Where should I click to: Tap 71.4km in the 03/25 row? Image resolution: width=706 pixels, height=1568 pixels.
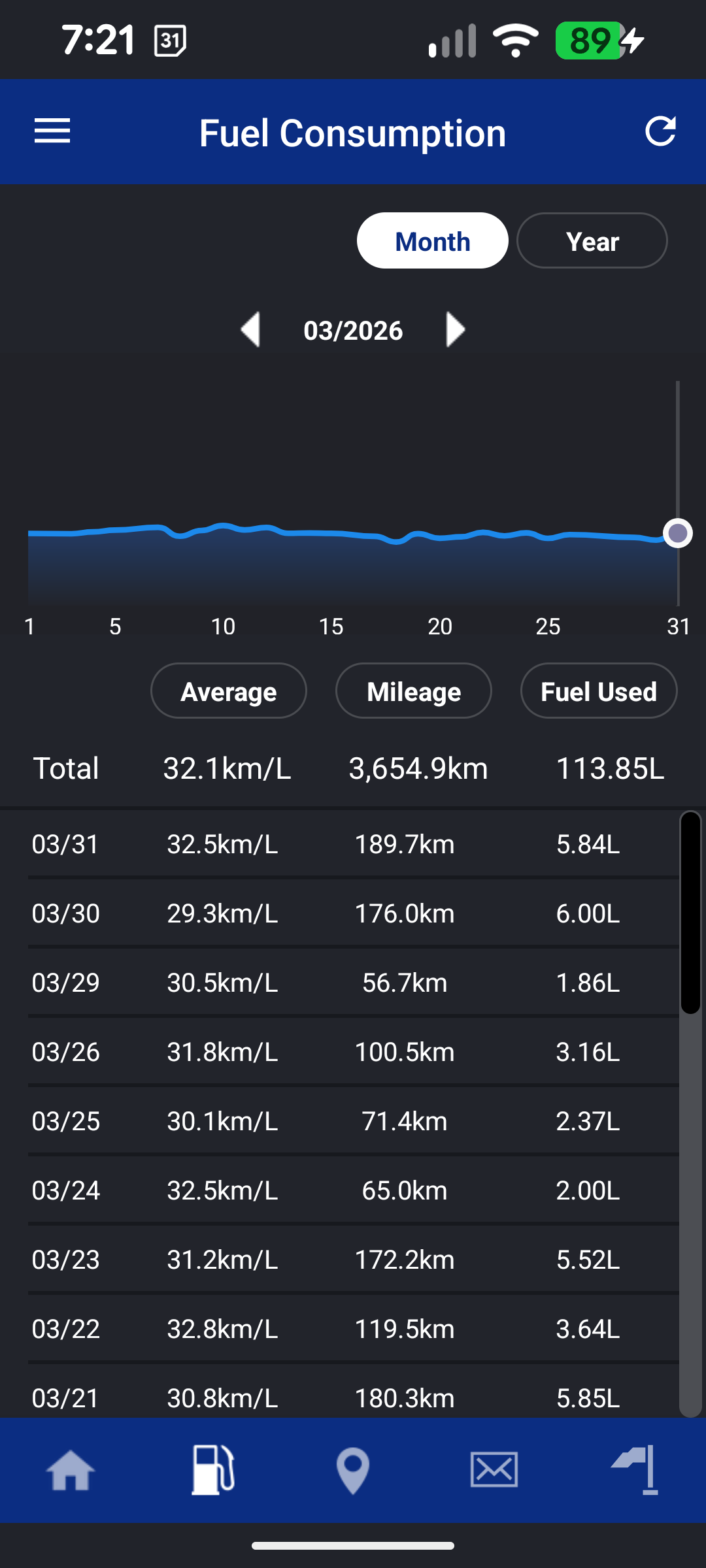(405, 1121)
